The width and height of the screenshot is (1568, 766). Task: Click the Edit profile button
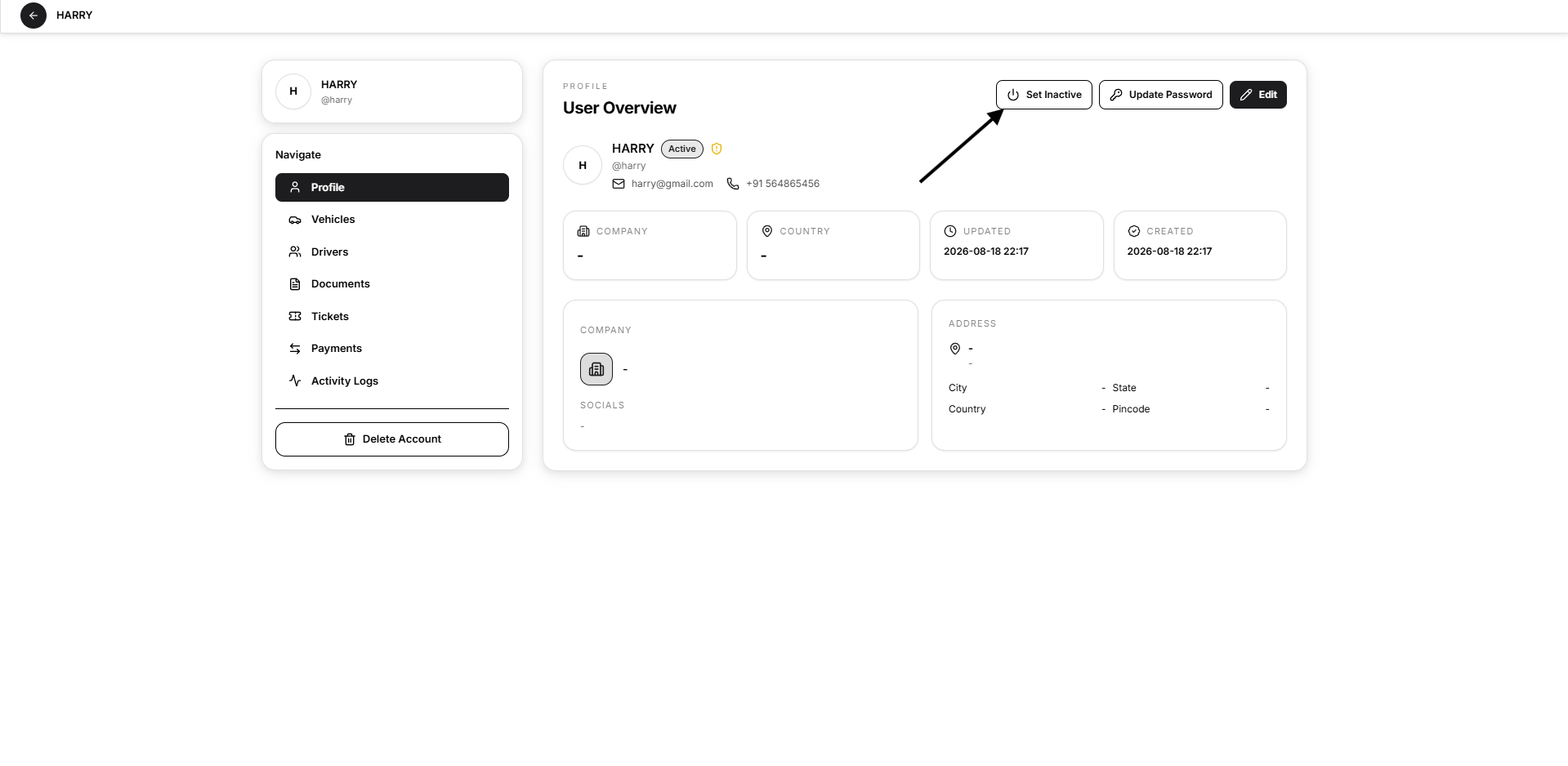tap(1258, 95)
